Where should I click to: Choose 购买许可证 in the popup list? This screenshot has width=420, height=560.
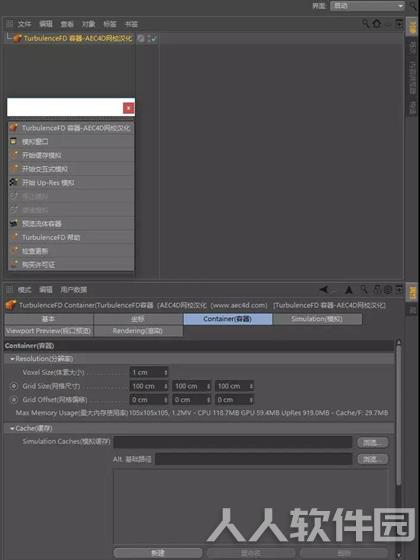71,265
